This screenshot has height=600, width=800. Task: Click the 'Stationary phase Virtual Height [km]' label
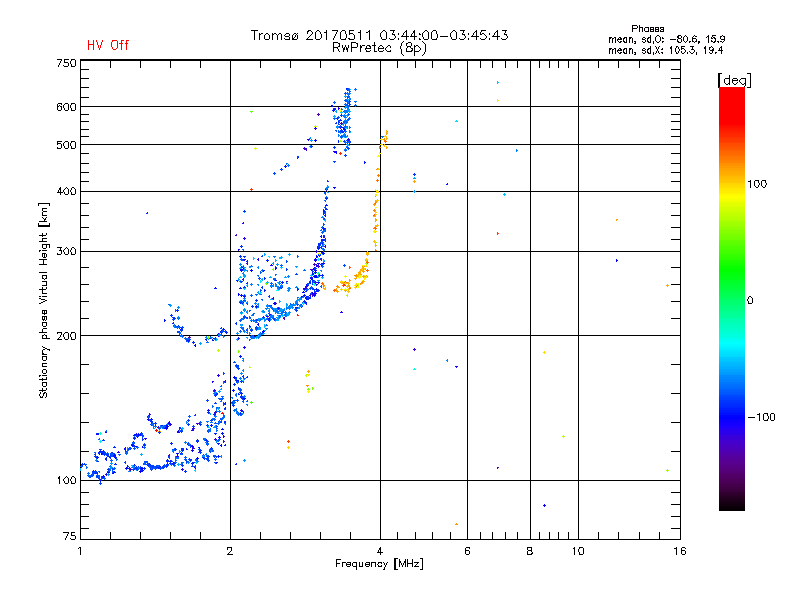click(44, 300)
